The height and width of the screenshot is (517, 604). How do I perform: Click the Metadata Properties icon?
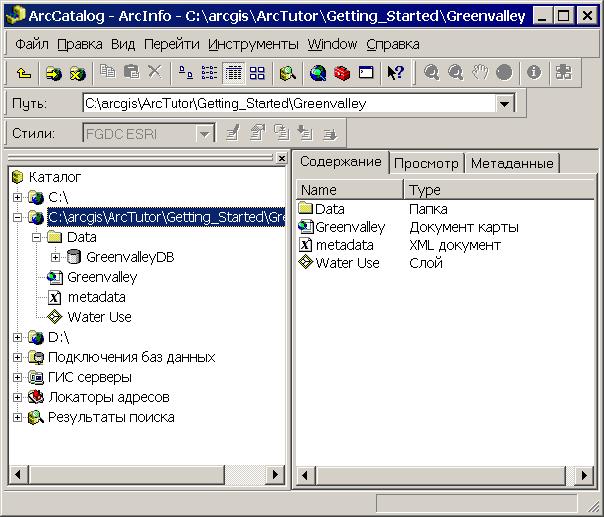(257, 133)
